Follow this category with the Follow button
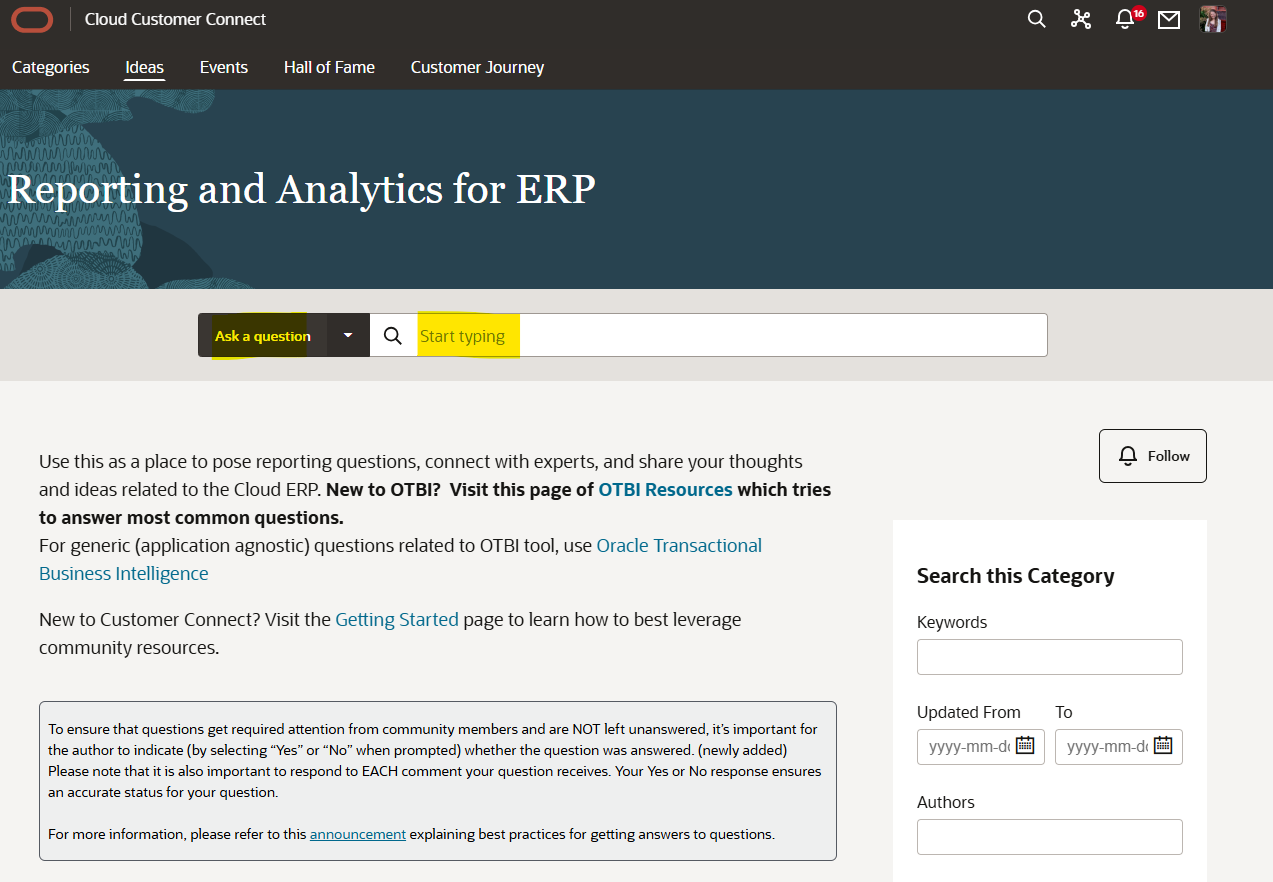The image size is (1273, 882). coord(1153,456)
